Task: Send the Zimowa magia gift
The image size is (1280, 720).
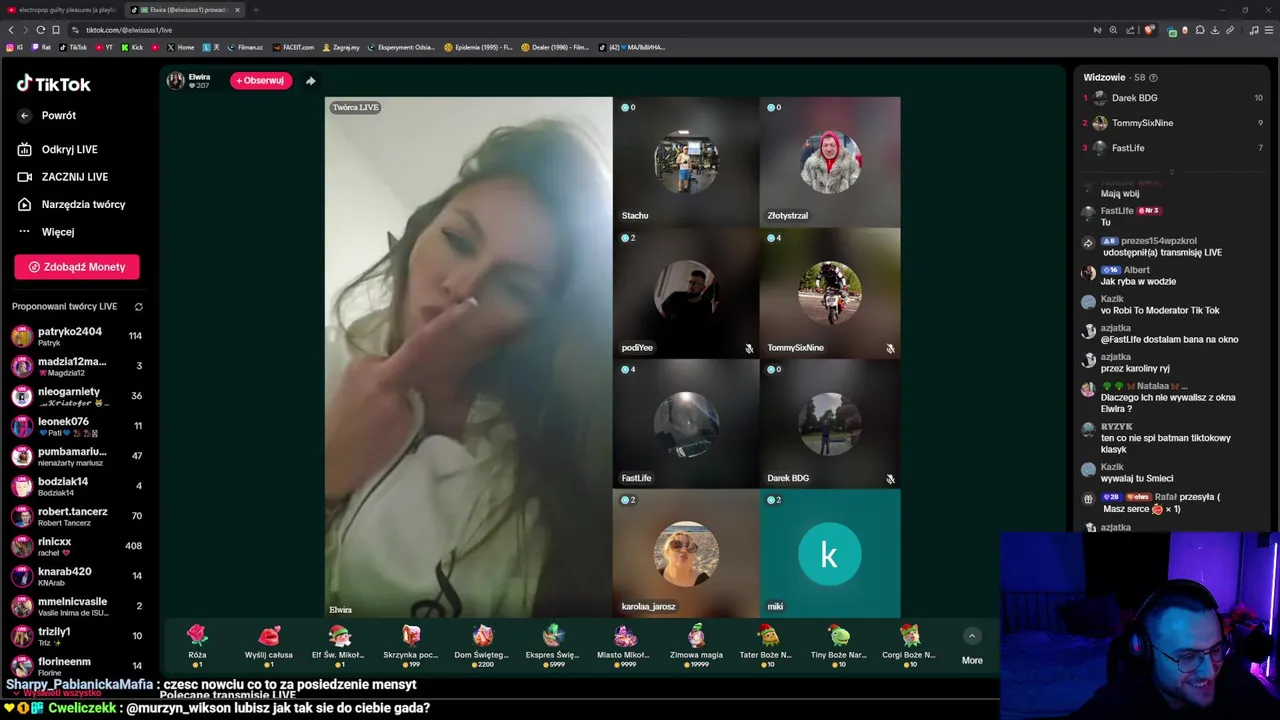Action: (696, 646)
